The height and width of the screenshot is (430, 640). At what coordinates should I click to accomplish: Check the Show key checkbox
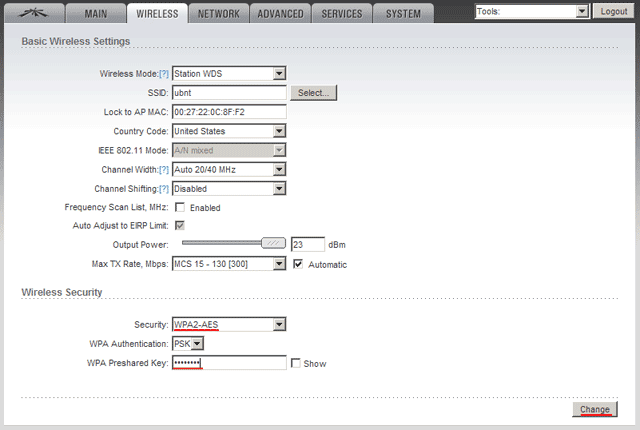coord(296,363)
